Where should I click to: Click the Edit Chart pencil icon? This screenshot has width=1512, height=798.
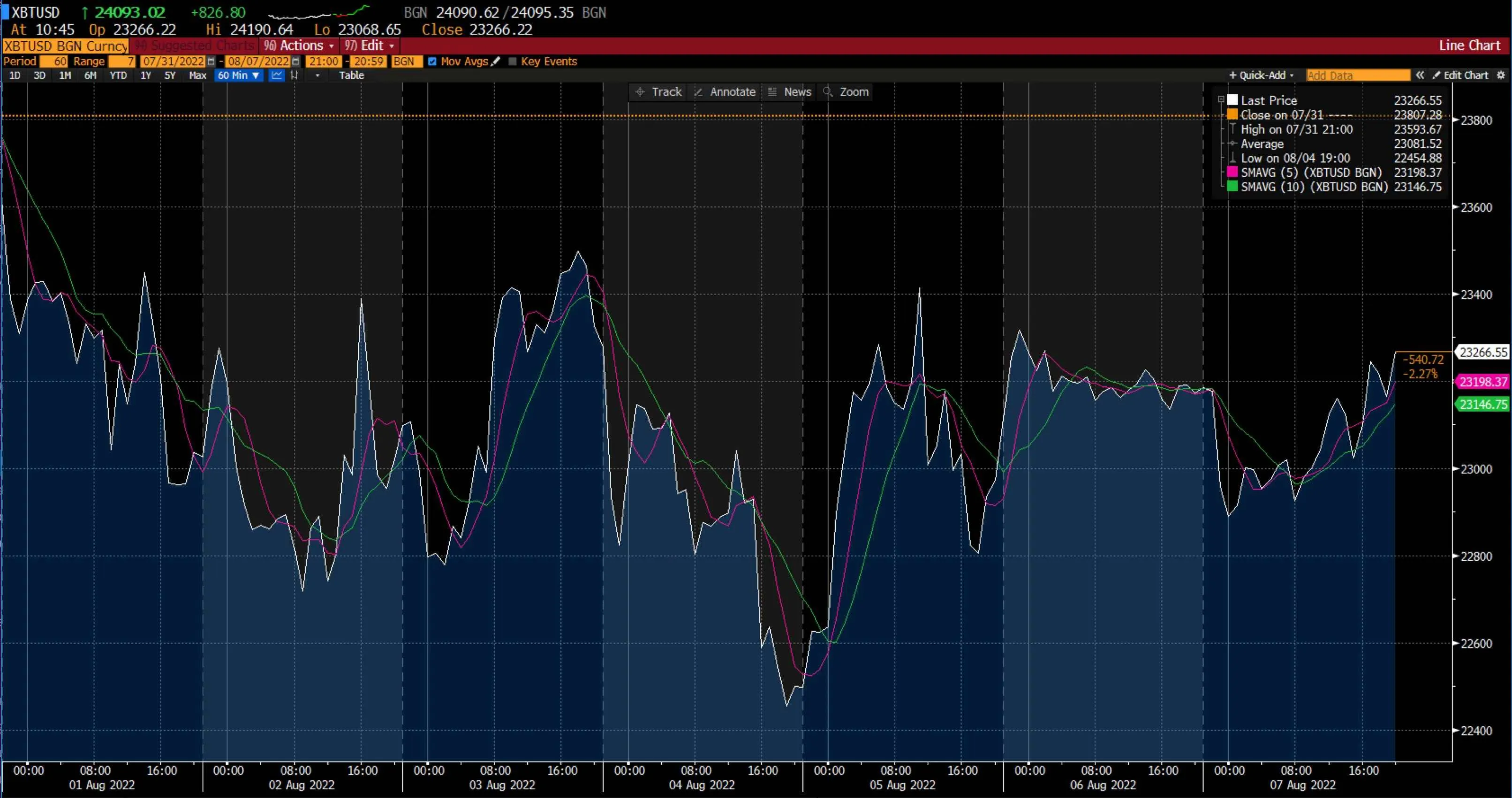point(1437,75)
